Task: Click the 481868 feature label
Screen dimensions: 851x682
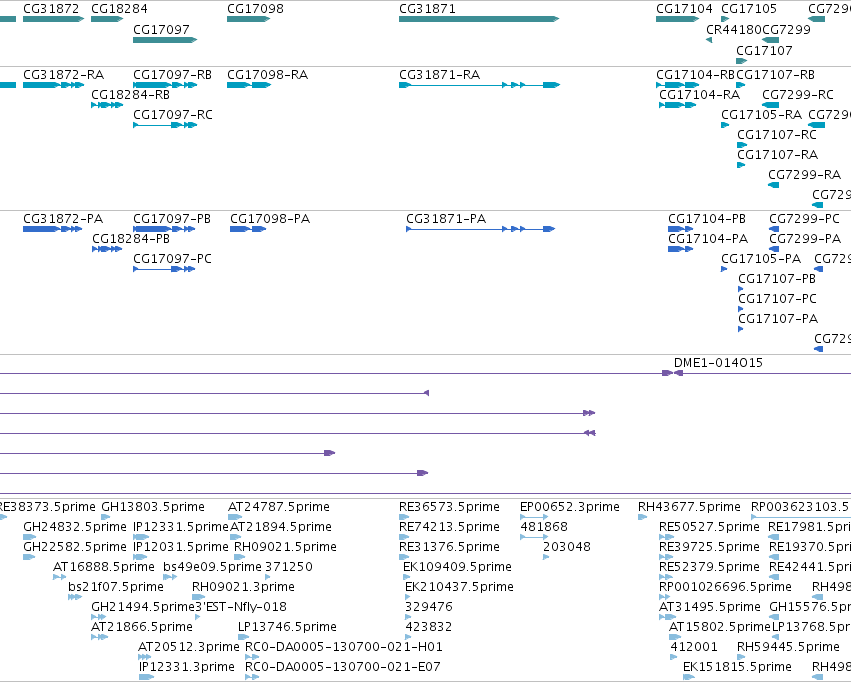Action: click(544, 527)
